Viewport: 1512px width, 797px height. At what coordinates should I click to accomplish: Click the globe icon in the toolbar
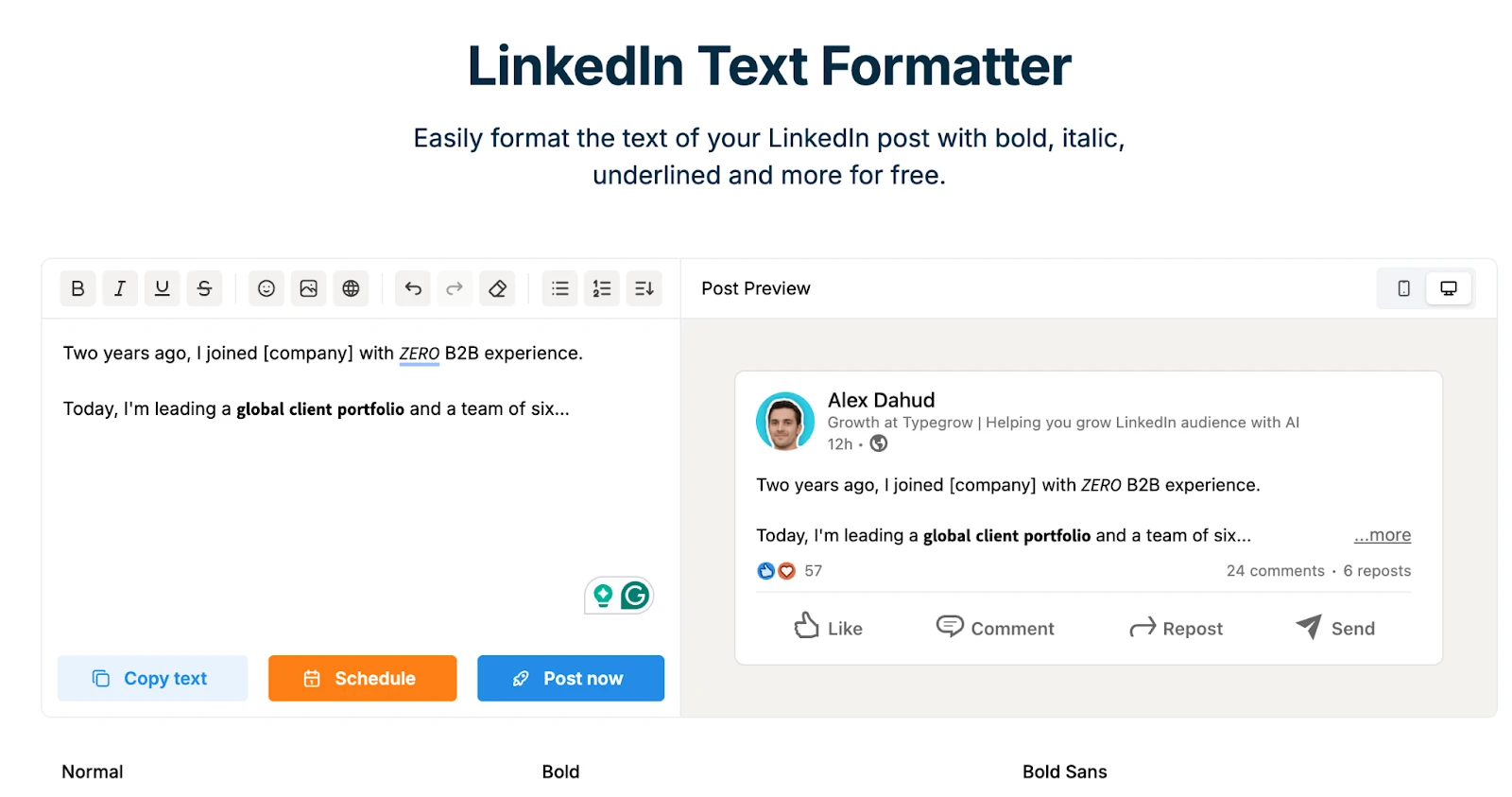click(351, 288)
